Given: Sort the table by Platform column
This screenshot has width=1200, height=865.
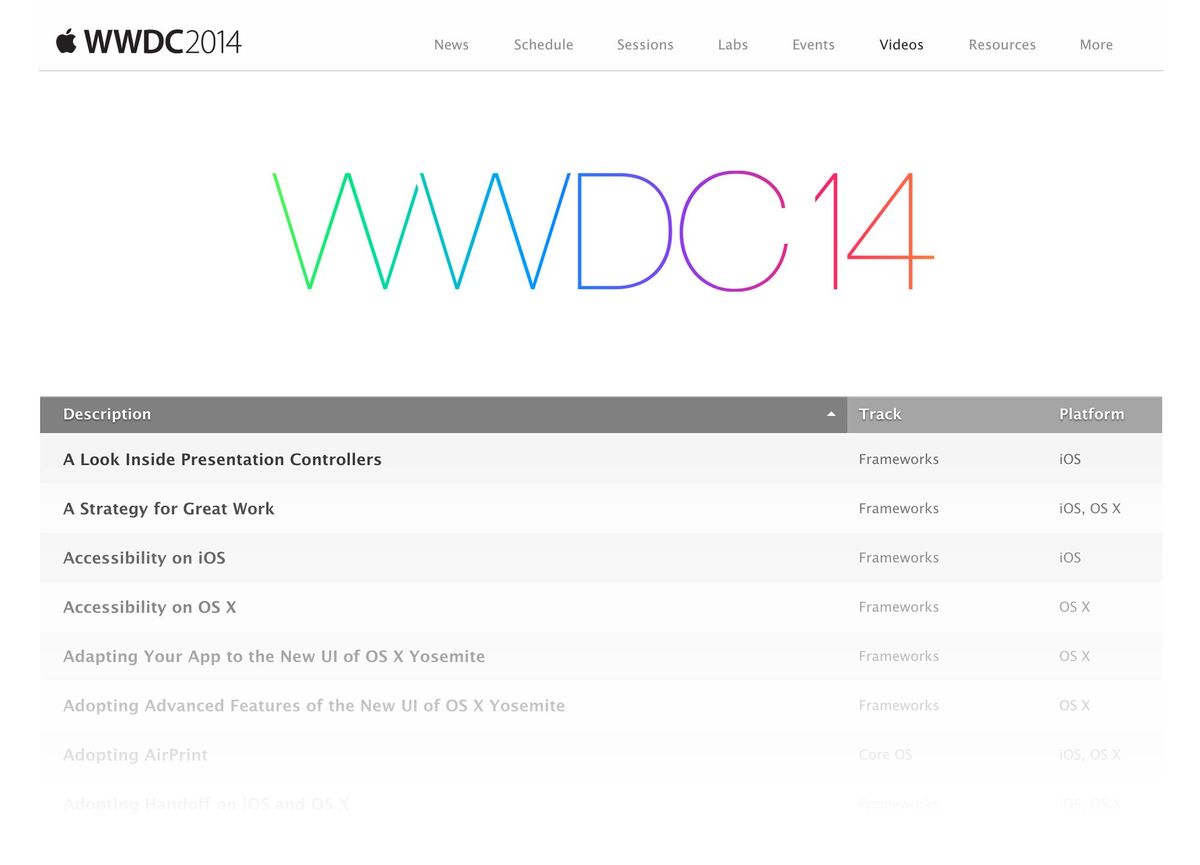Looking at the screenshot, I should 1091,414.
